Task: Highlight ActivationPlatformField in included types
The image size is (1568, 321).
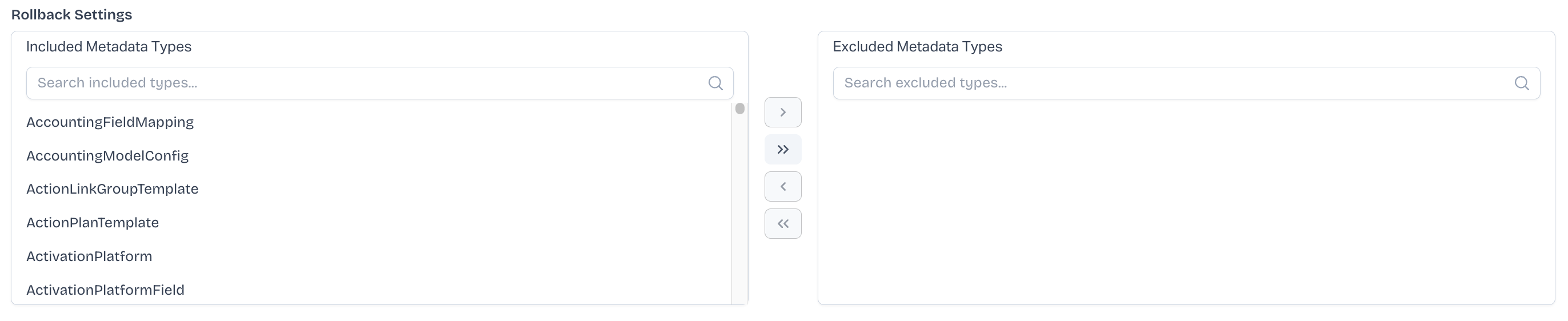Action: 105,290
